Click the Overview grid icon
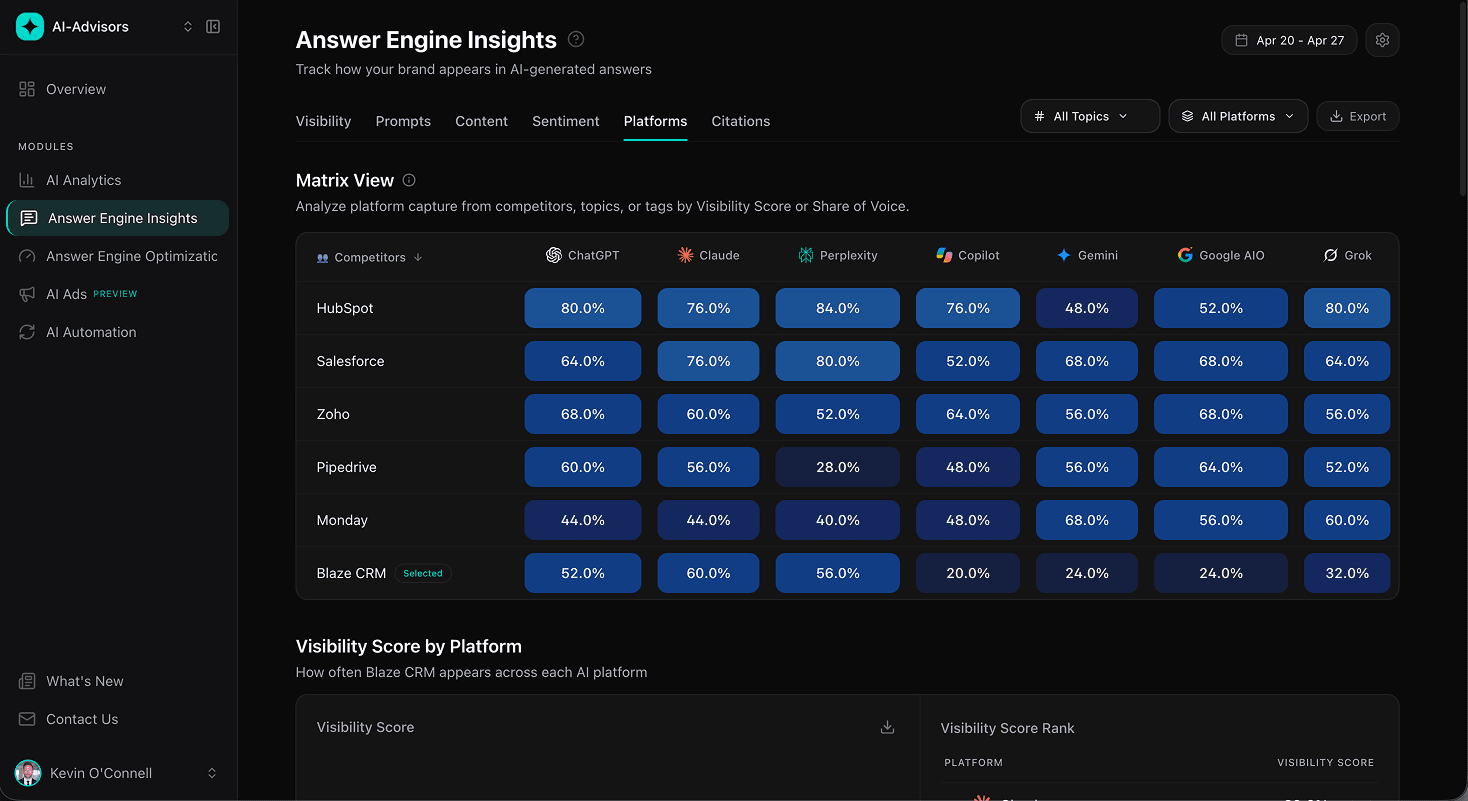 [x=27, y=89]
